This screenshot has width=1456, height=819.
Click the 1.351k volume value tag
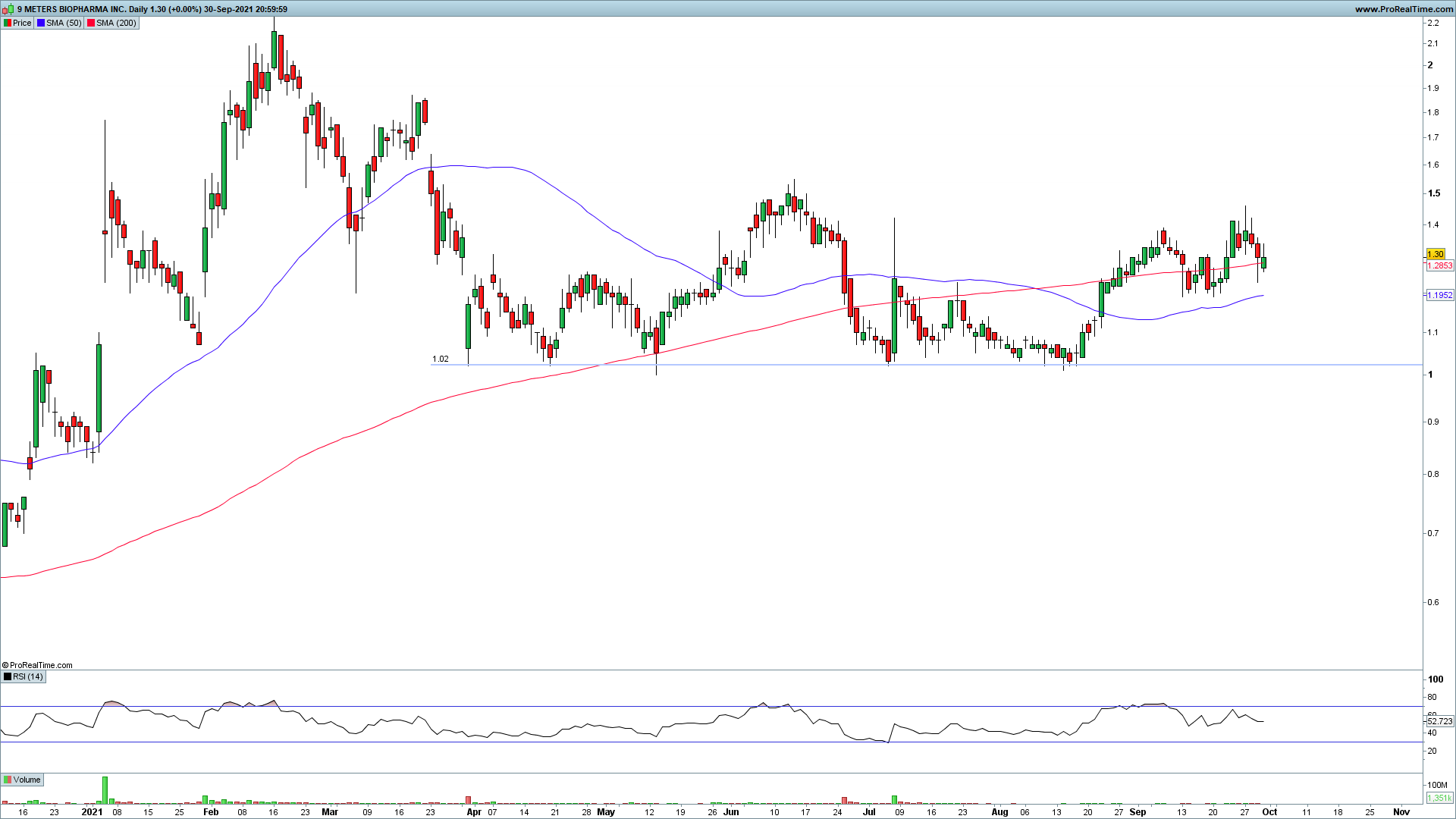pos(1439,798)
